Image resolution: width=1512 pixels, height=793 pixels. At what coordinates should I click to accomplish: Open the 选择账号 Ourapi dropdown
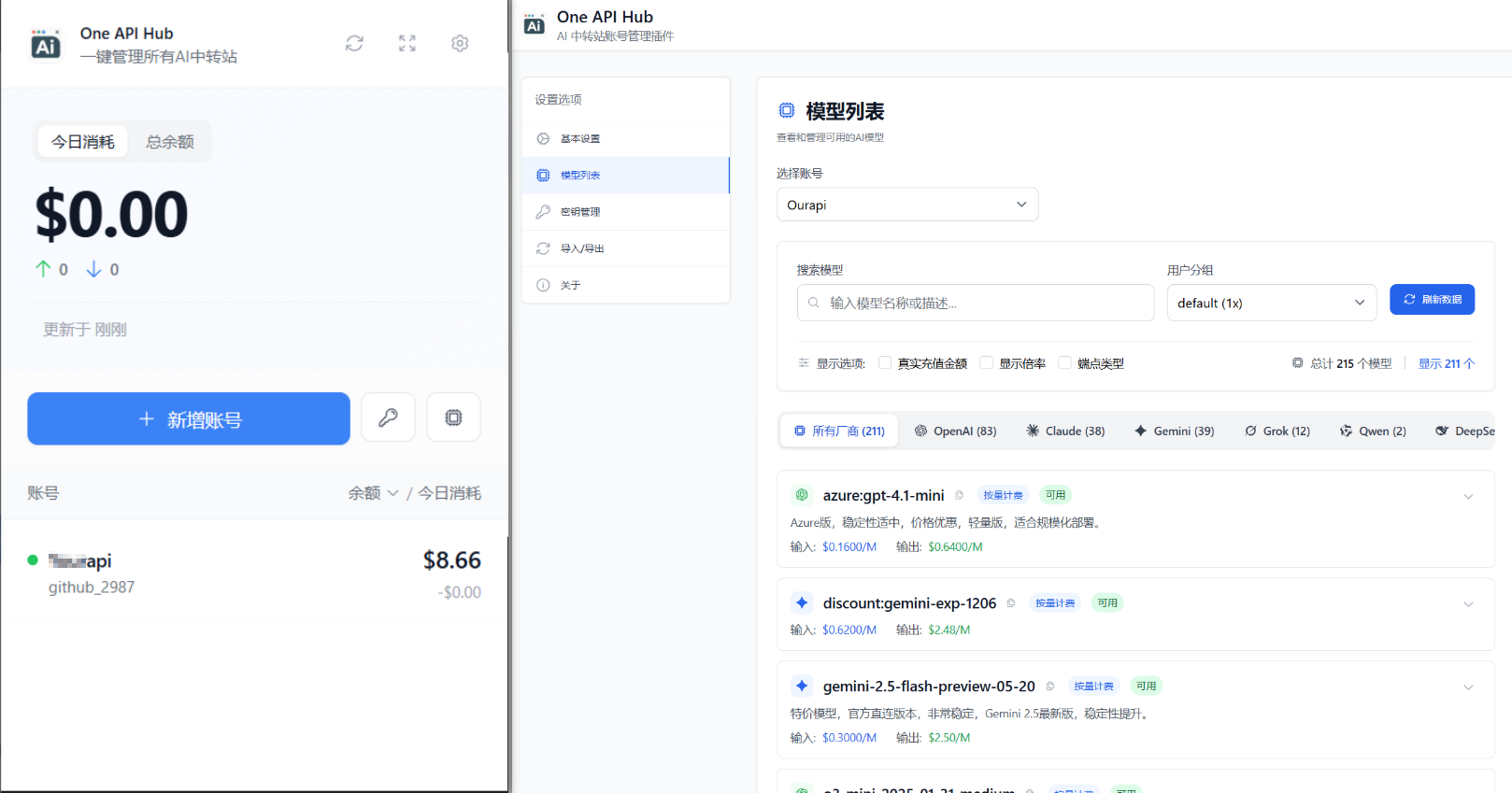click(907, 205)
